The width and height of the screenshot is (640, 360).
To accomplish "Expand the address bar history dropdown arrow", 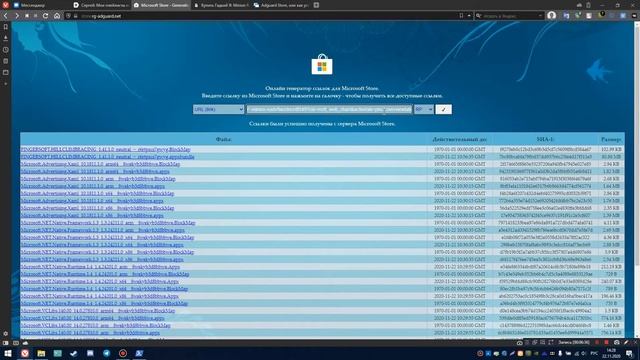I will click(x=469, y=16).
